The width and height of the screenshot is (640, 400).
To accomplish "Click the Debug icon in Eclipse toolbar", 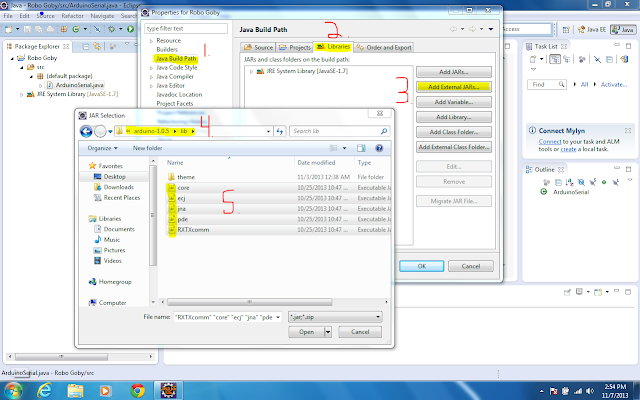I will [x=111, y=29].
